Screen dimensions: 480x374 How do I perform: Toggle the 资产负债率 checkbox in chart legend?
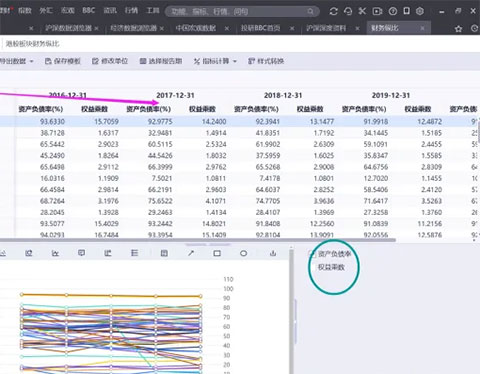312,254
